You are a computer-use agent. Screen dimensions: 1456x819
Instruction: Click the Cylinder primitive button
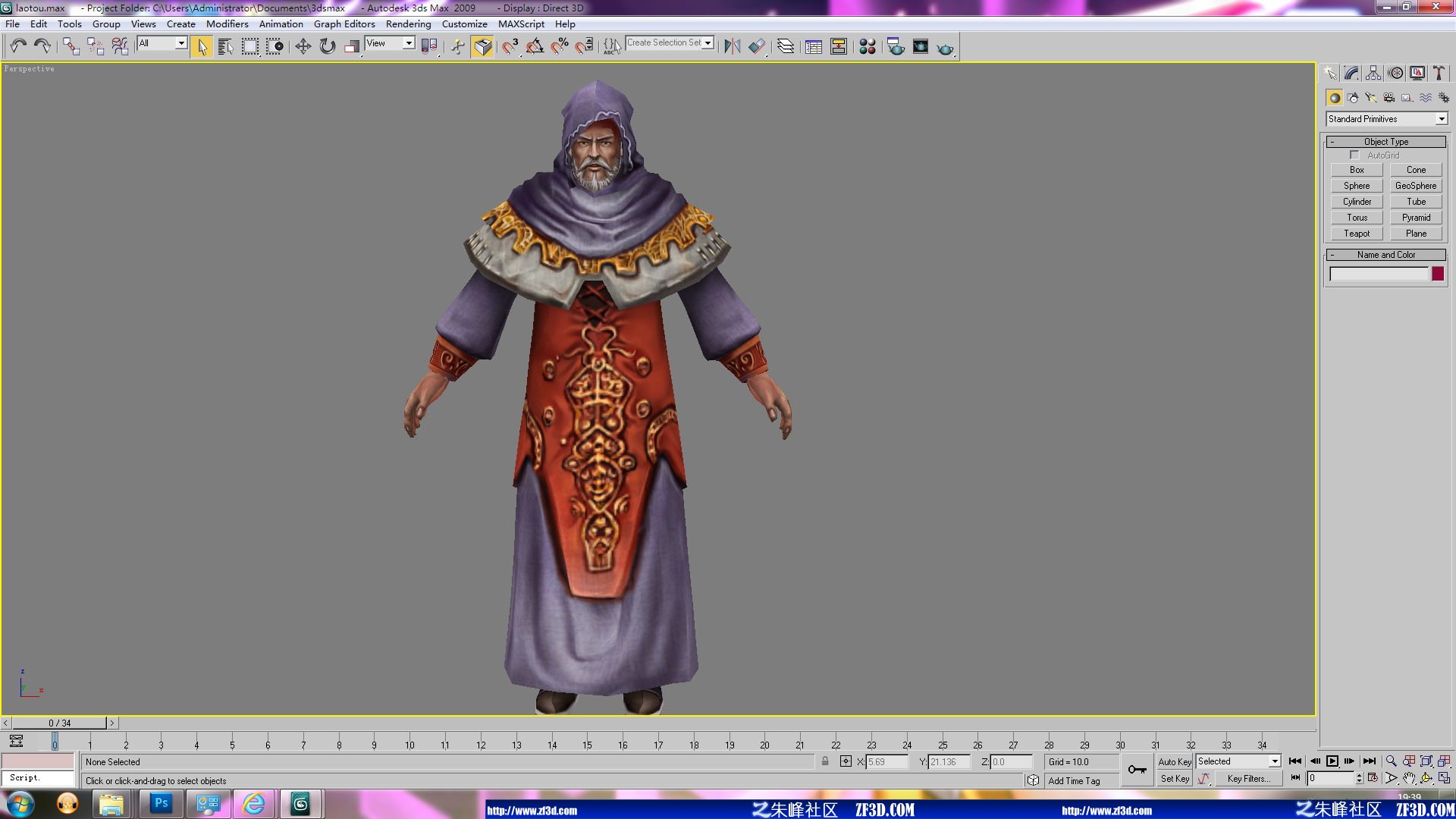tap(1357, 202)
